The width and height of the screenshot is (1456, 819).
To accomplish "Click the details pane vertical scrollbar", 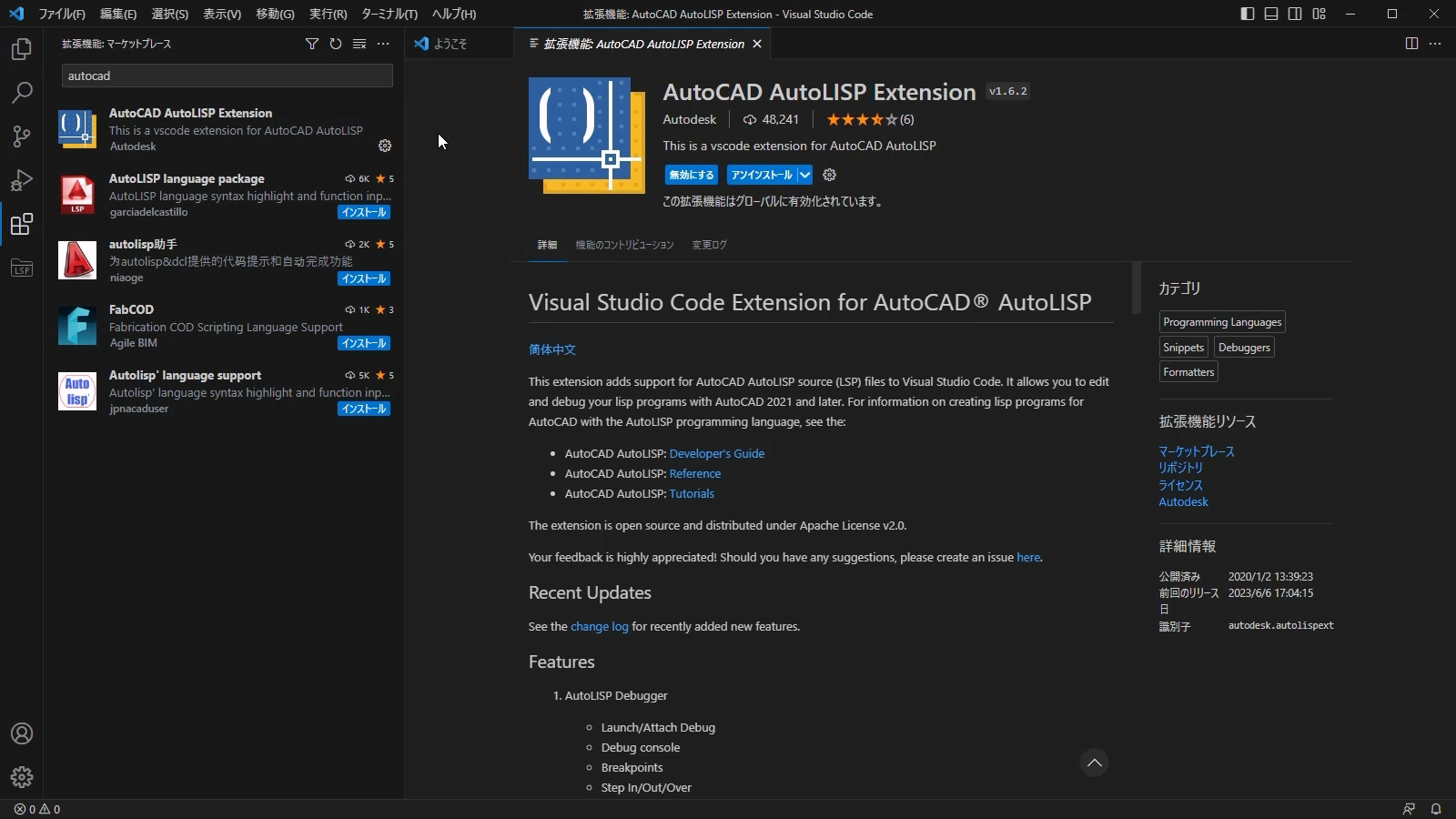I will [1136, 288].
